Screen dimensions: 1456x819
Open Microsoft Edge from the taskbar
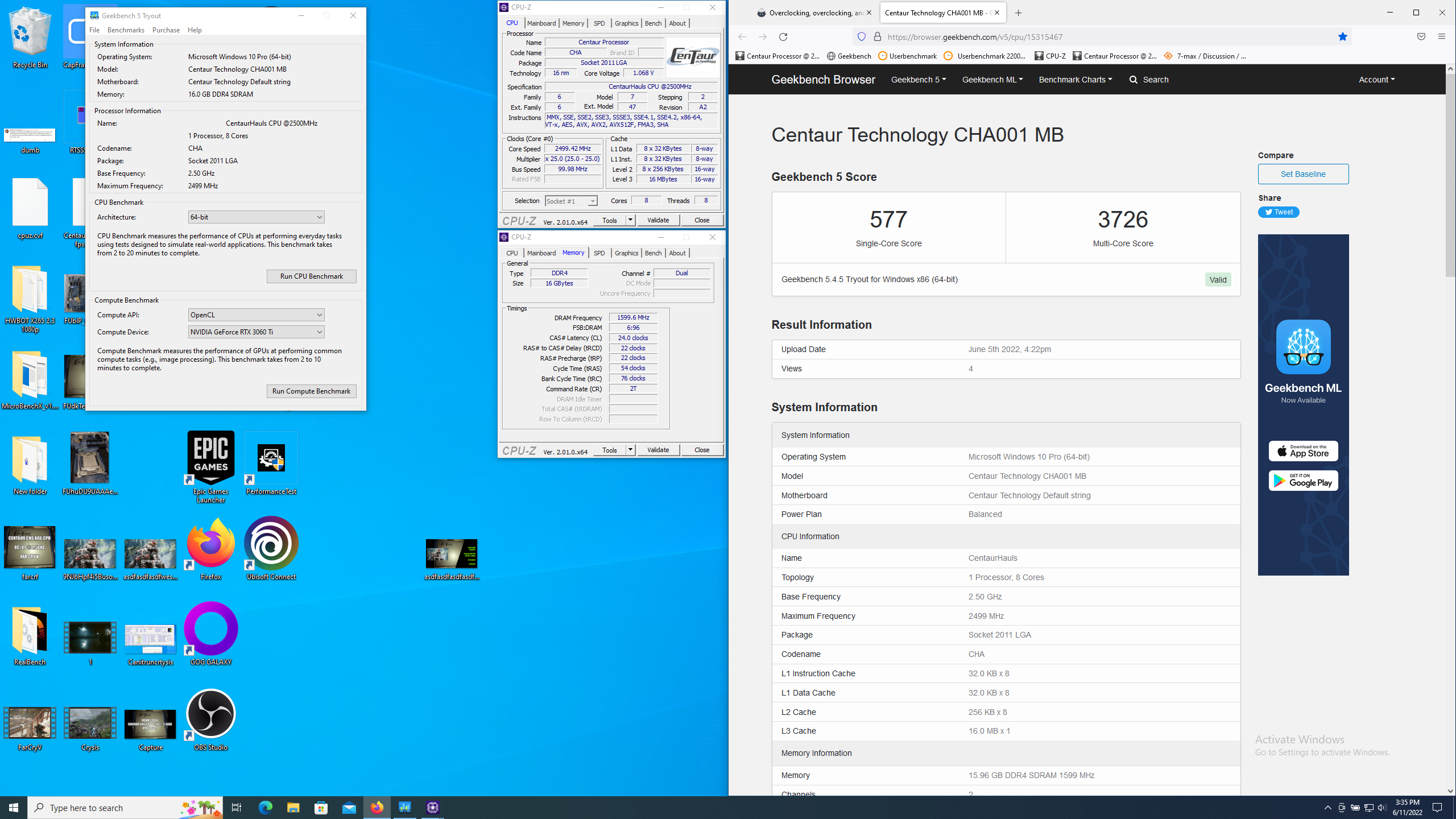coord(266,807)
